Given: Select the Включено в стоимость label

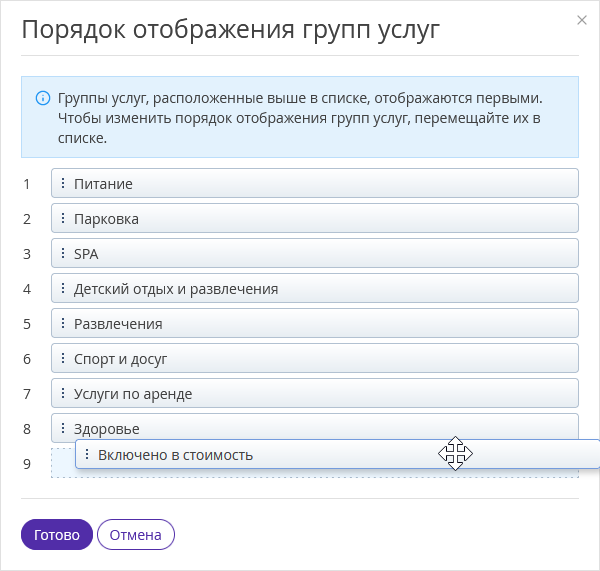Looking at the screenshot, I should coord(176,455).
